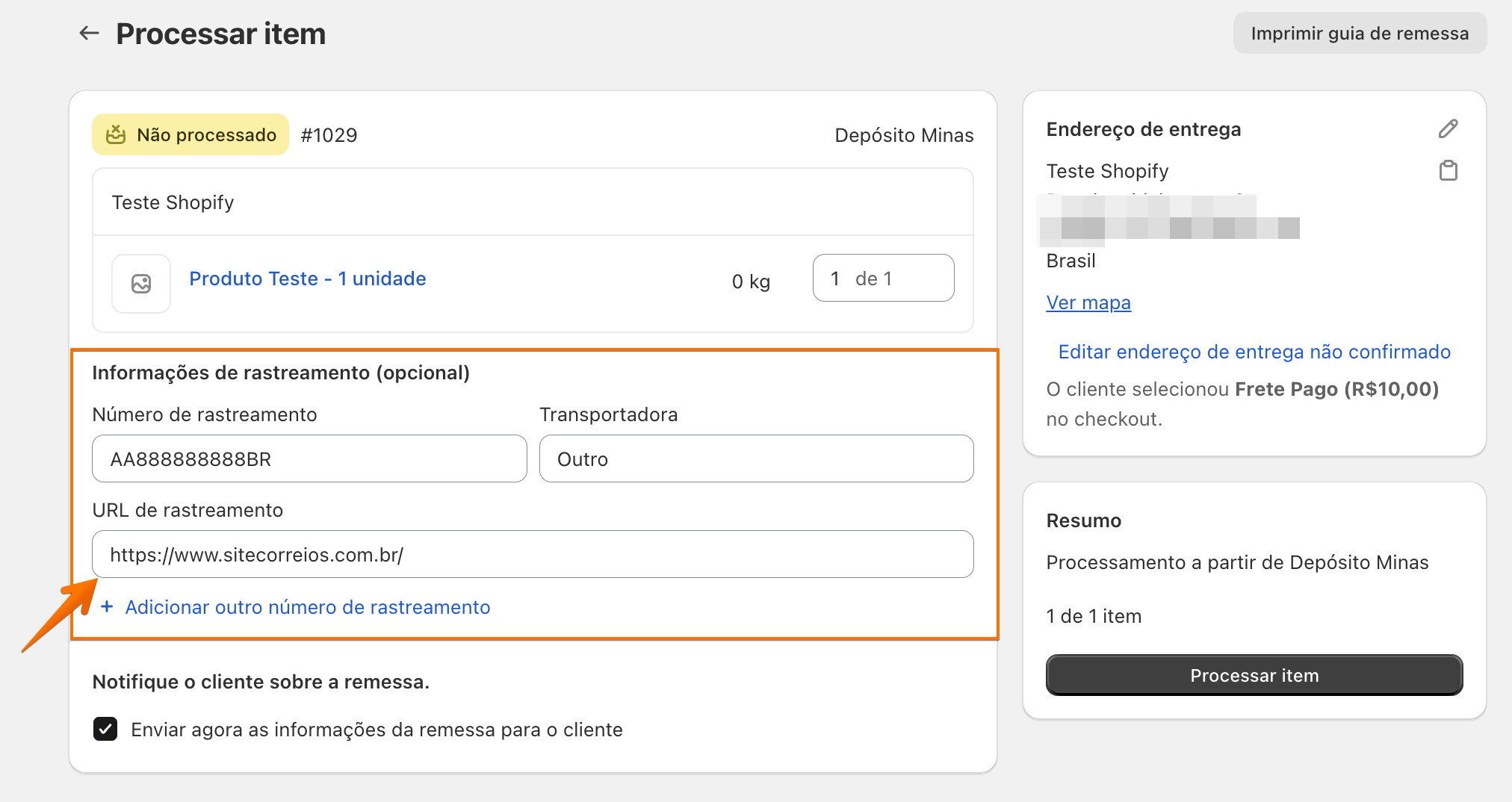Viewport: 1512px width, 802px height.
Task: Click the quantity field showing 1 de 1
Action: 883,279
